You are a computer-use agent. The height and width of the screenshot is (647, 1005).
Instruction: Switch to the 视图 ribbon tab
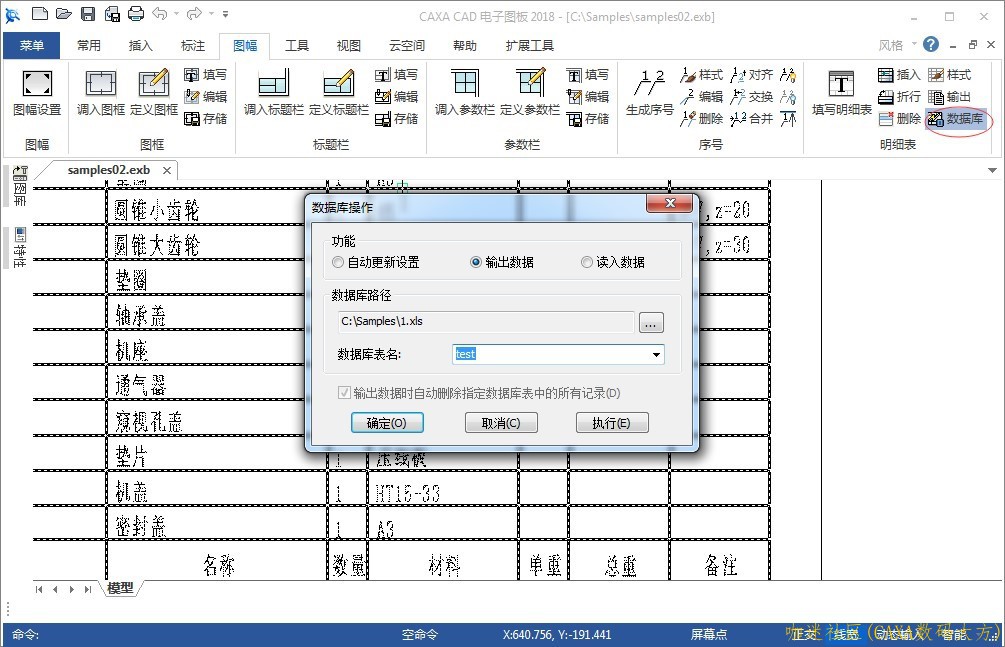pos(349,46)
